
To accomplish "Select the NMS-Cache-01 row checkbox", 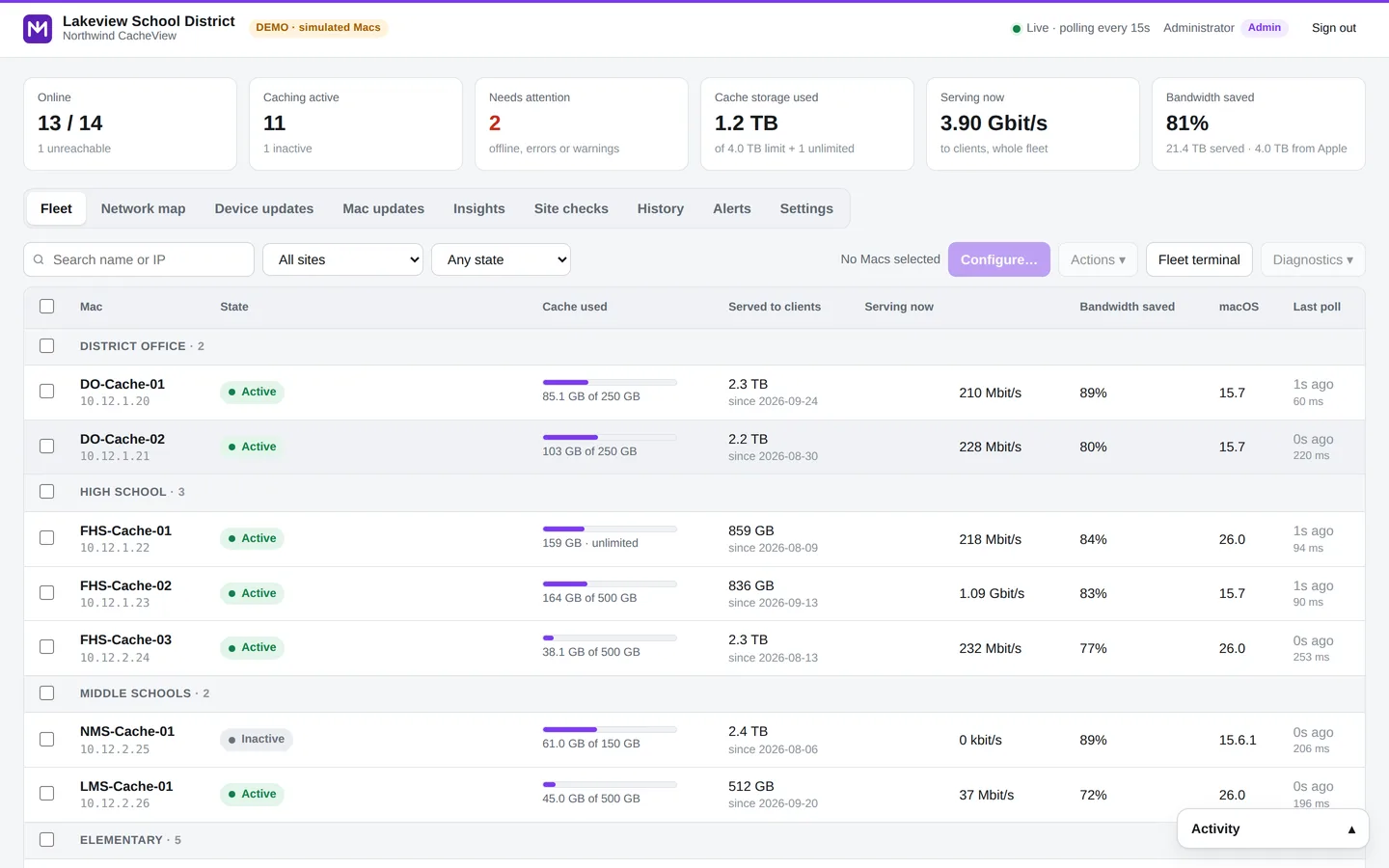I will [x=46, y=740].
